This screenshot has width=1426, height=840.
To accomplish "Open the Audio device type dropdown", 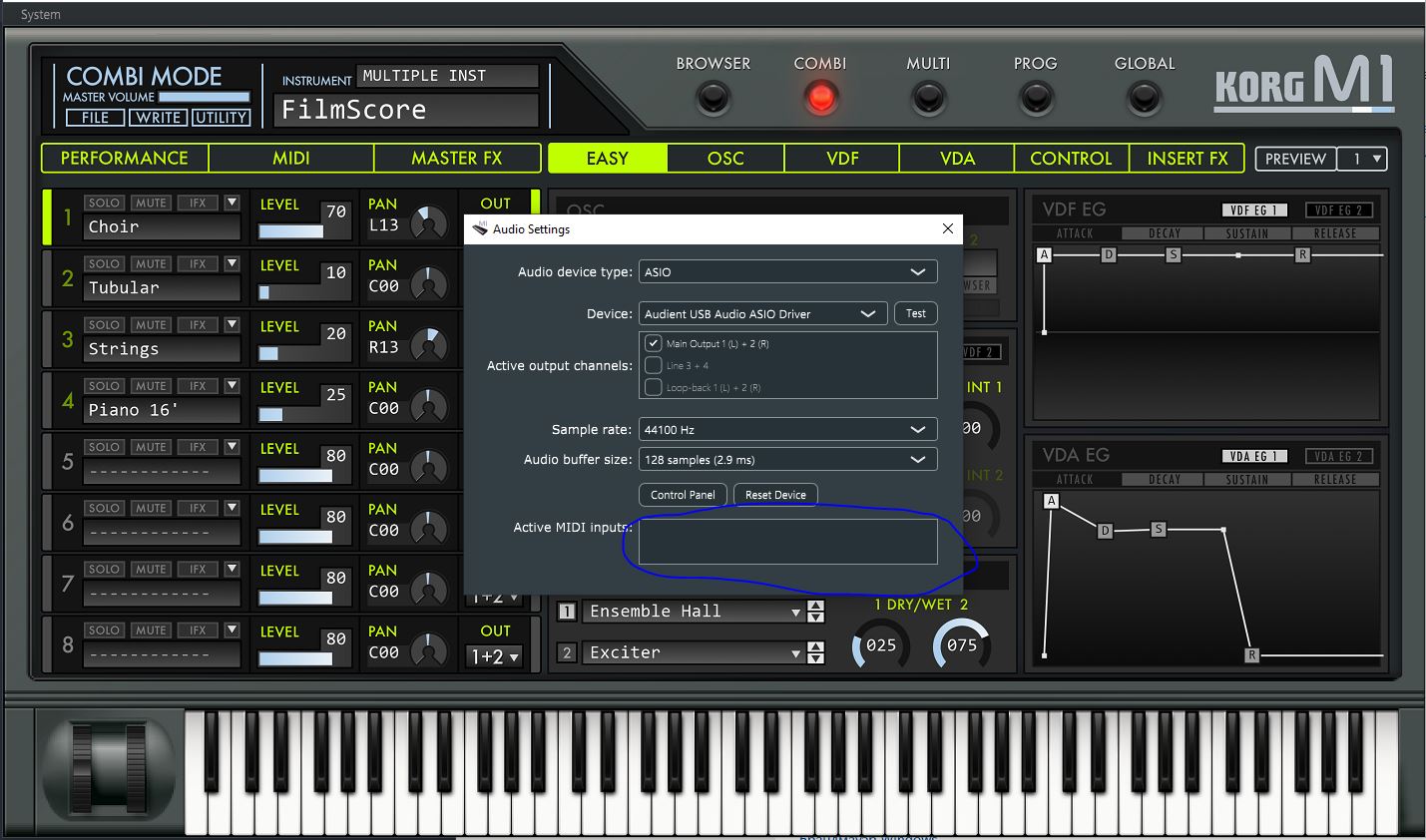I will point(787,271).
